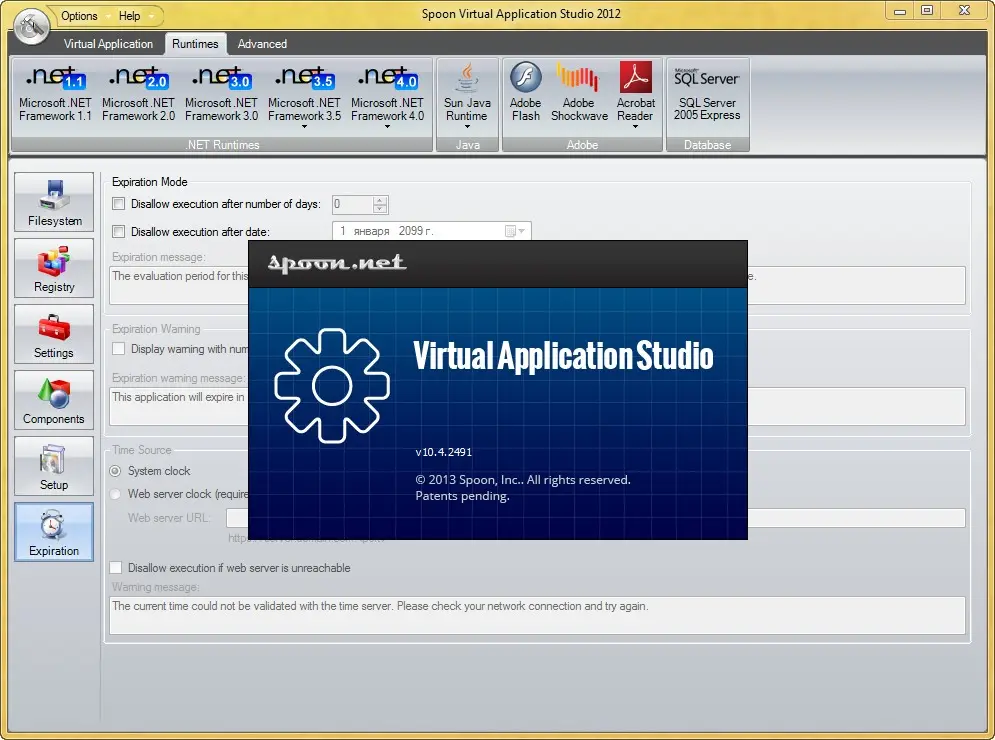Switch to the Virtual Application tab
This screenshot has width=995, height=740.
tap(109, 44)
